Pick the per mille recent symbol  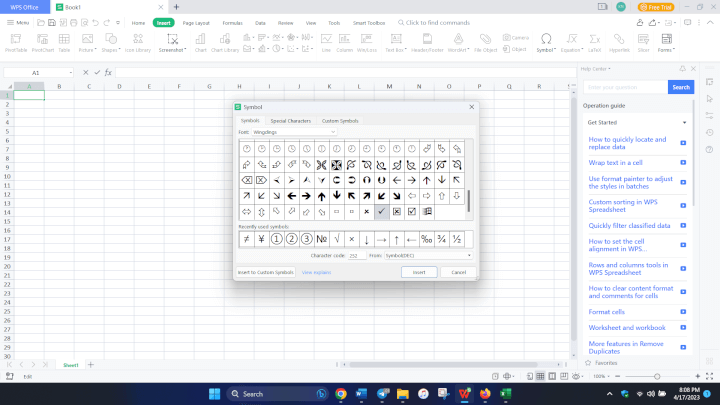pyautogui.click(x=427, y=239)
